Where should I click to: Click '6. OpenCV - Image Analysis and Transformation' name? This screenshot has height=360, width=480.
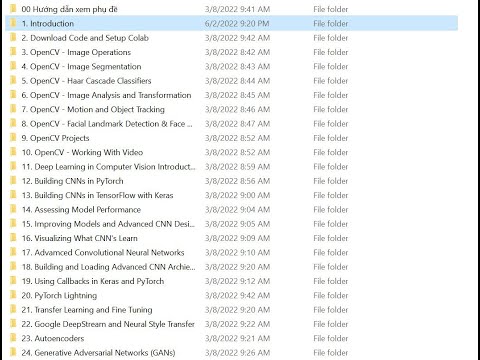coord(106,95)
